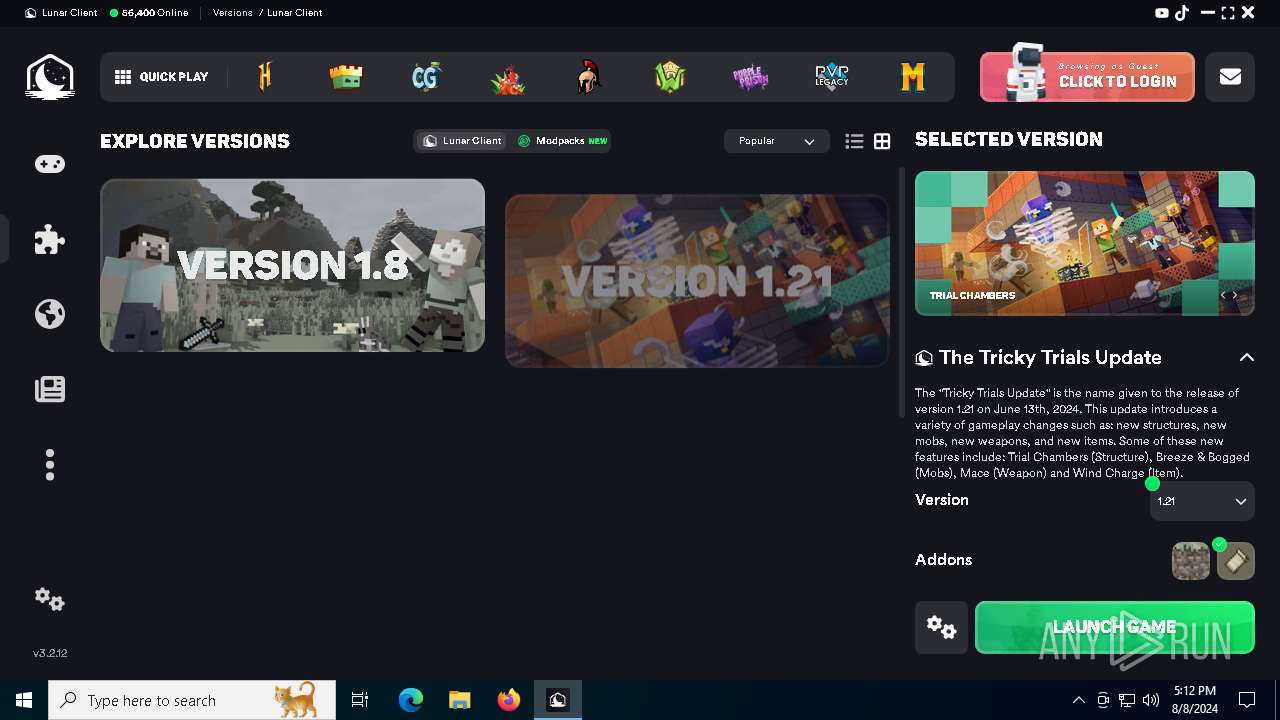Open the globe servers sidebar icon
Screen dimensions: 1280x720
coord(50,314)
